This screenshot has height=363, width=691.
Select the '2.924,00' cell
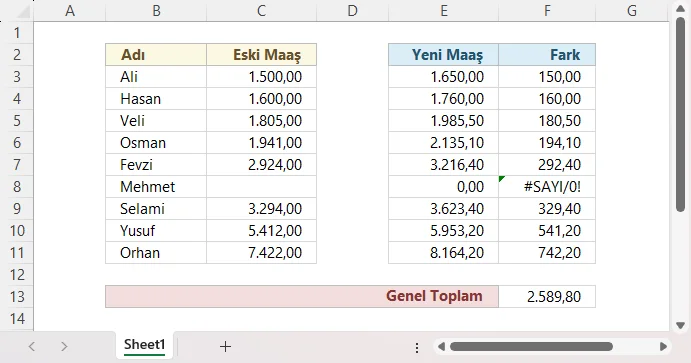(261, 165)
